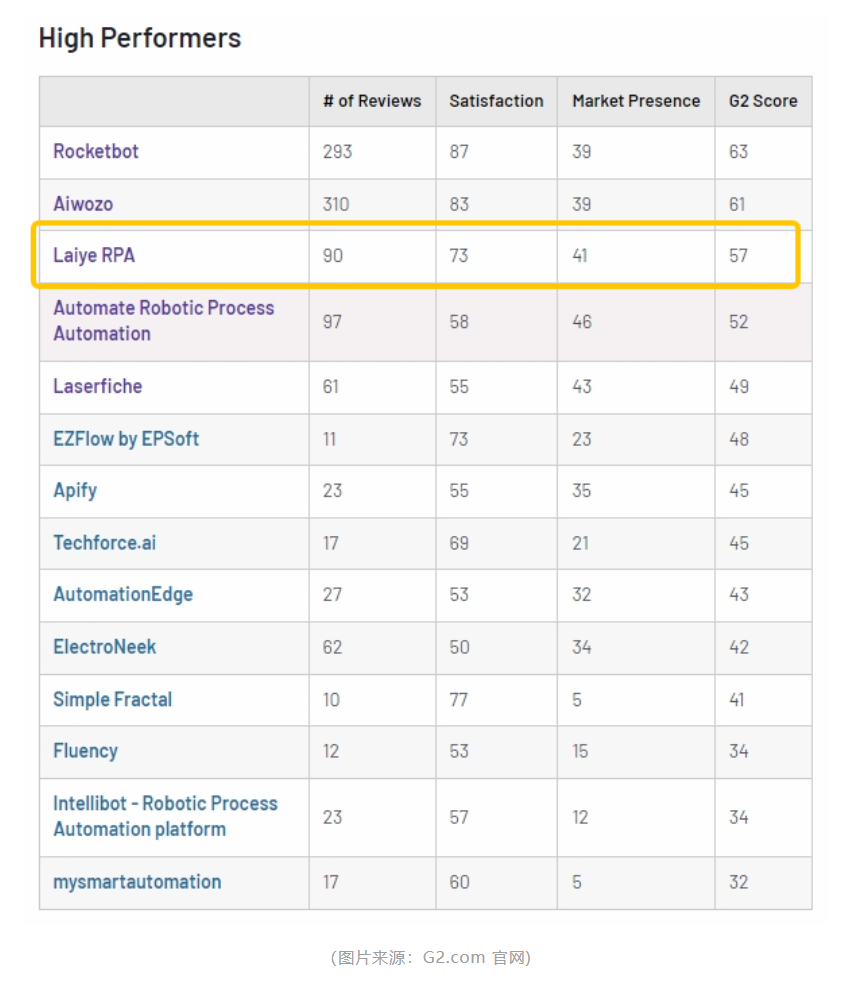Click the Techforce.ai link
The image size is (861, 994).
point(104,543)
